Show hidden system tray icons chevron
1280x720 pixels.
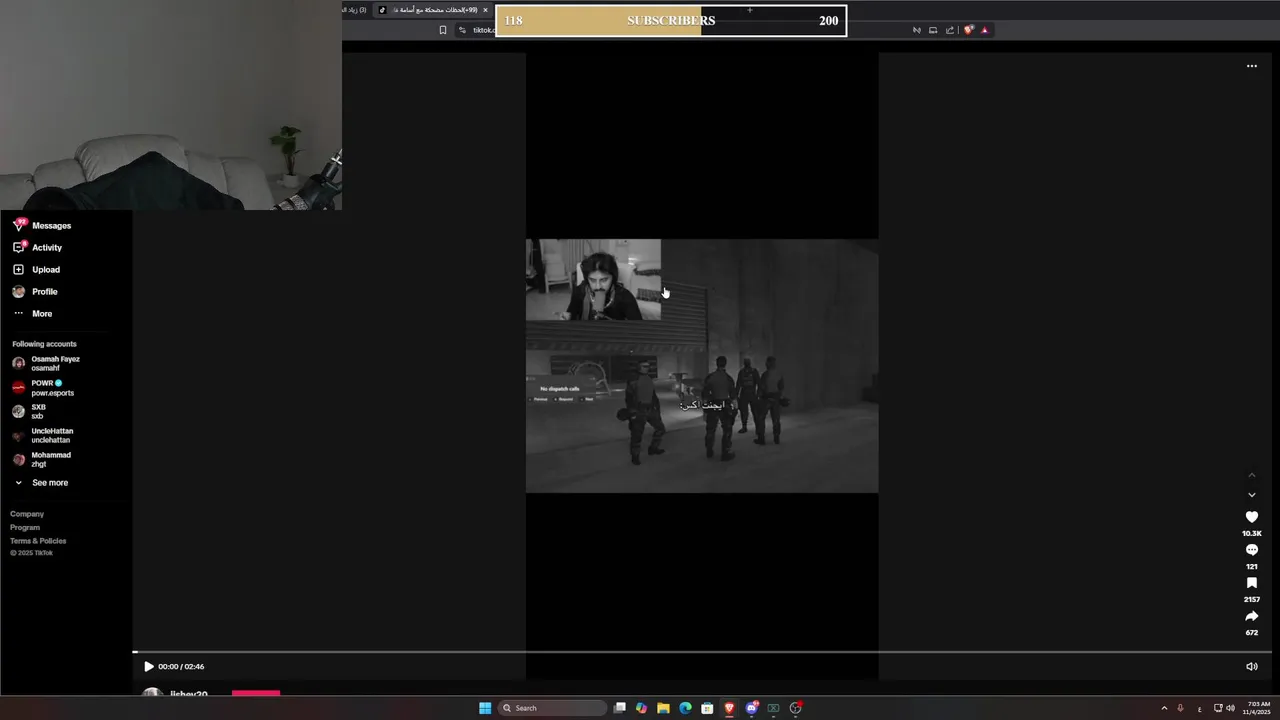(1164, 708)
